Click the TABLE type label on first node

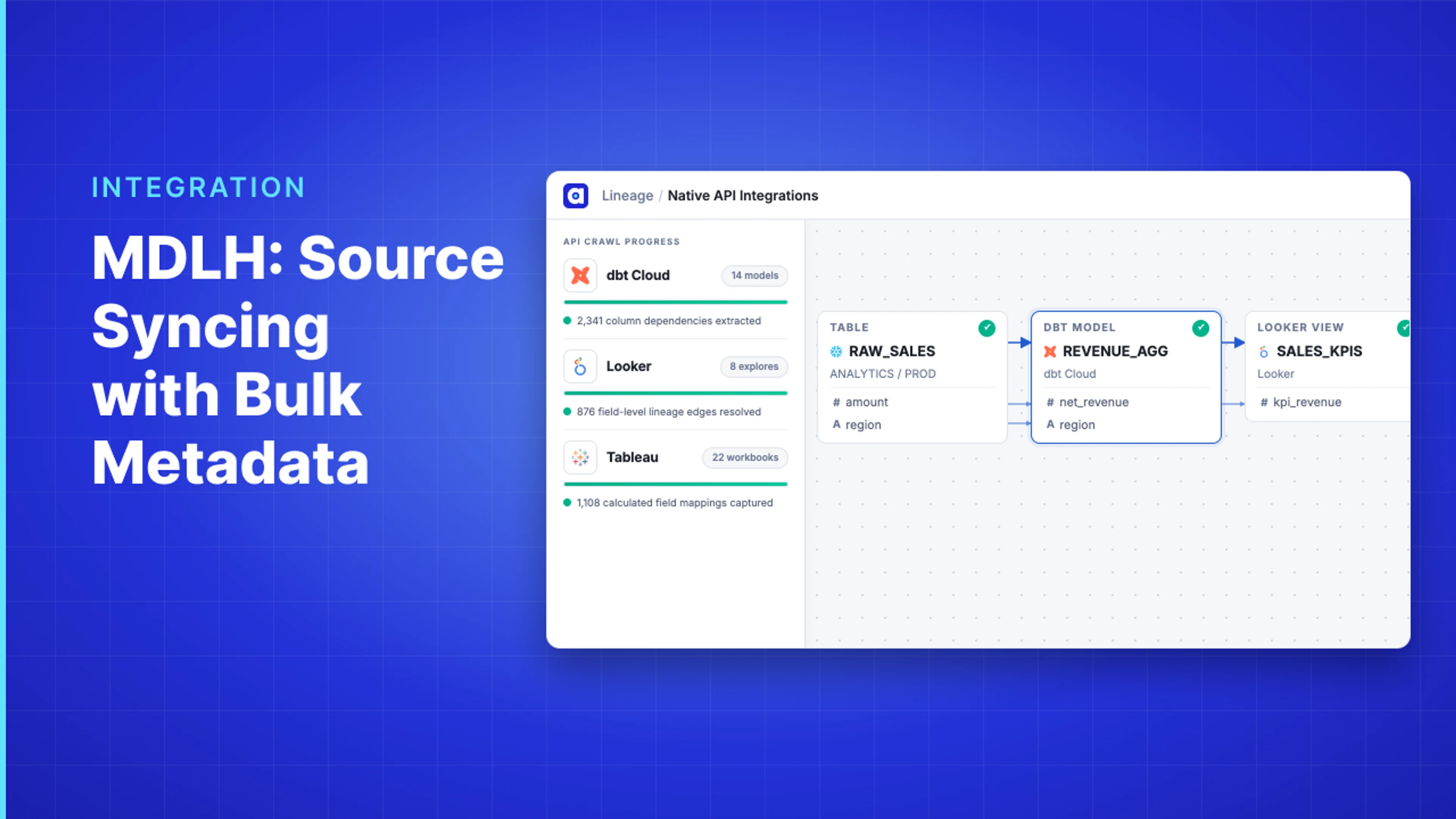[x=849, y=327]
